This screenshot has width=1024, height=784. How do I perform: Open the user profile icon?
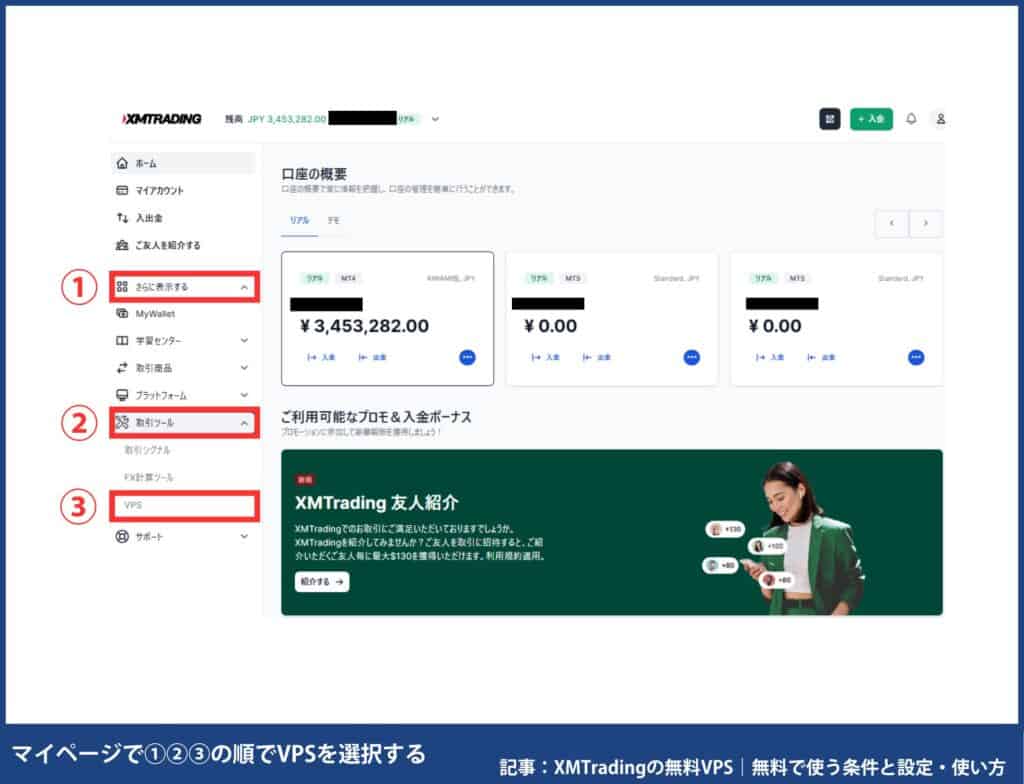[940, 119]
